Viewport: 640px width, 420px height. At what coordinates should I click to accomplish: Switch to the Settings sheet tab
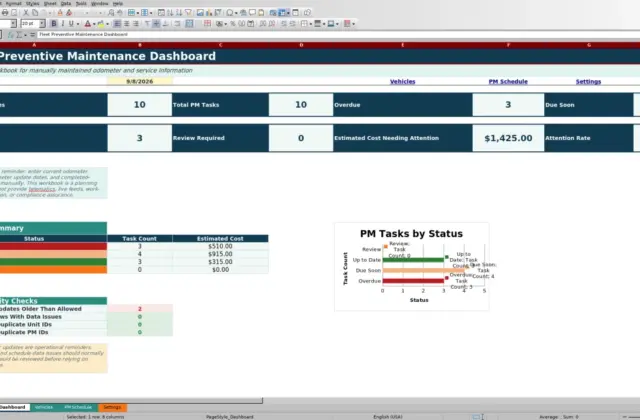click(x=112, y=407)
